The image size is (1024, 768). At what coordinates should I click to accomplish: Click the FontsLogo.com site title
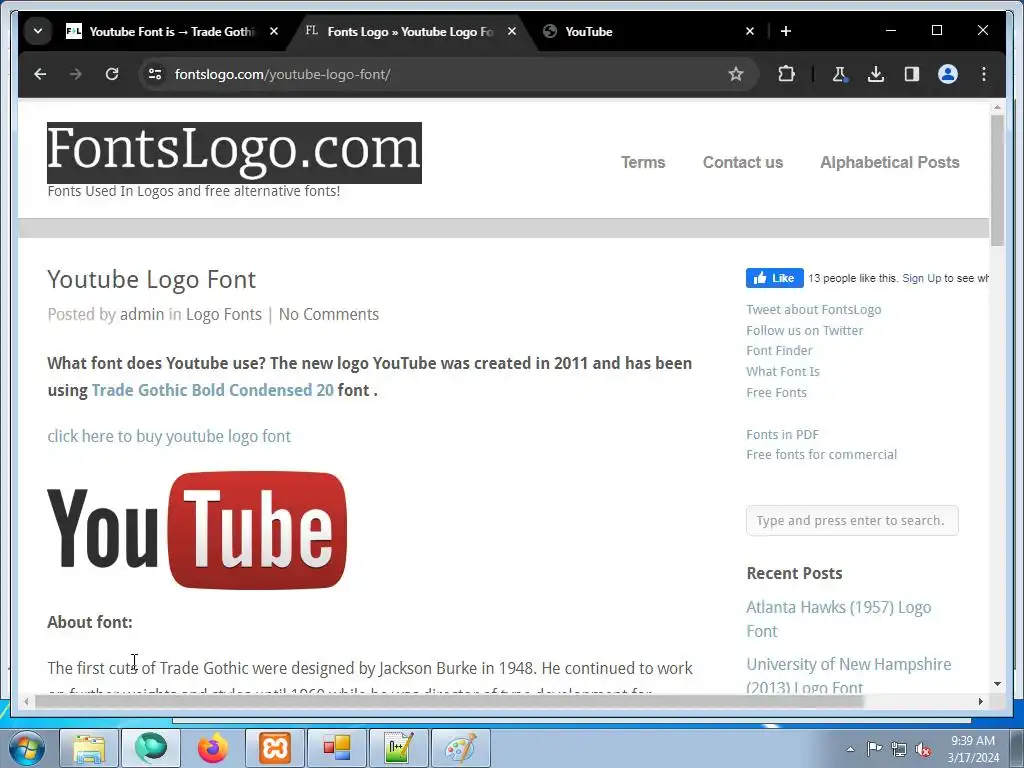pyautogui.click(x=234, y=152)
